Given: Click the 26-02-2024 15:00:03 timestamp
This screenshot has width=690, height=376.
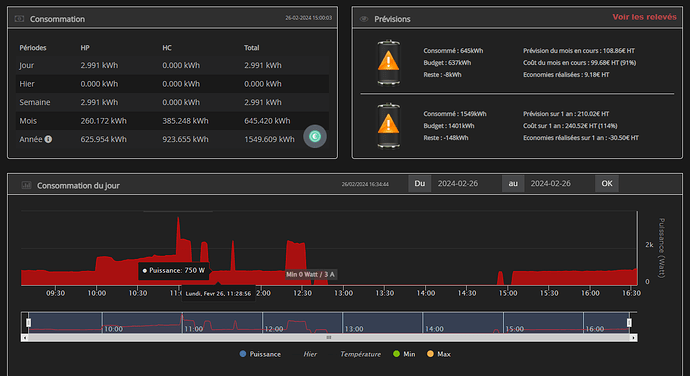Looking at the screenshot, I should click(x=308, y=18).
